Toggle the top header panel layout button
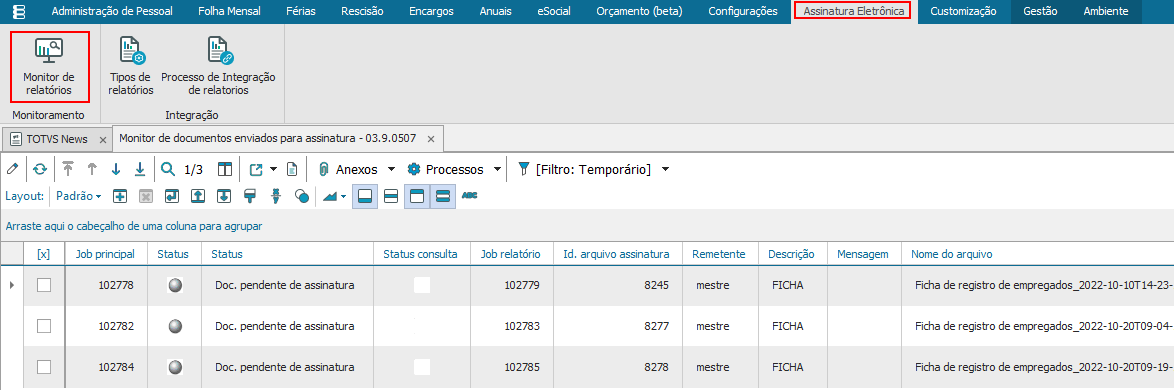Image resolution: width=1174 pixels, height=390 pixels. point(417,196)
